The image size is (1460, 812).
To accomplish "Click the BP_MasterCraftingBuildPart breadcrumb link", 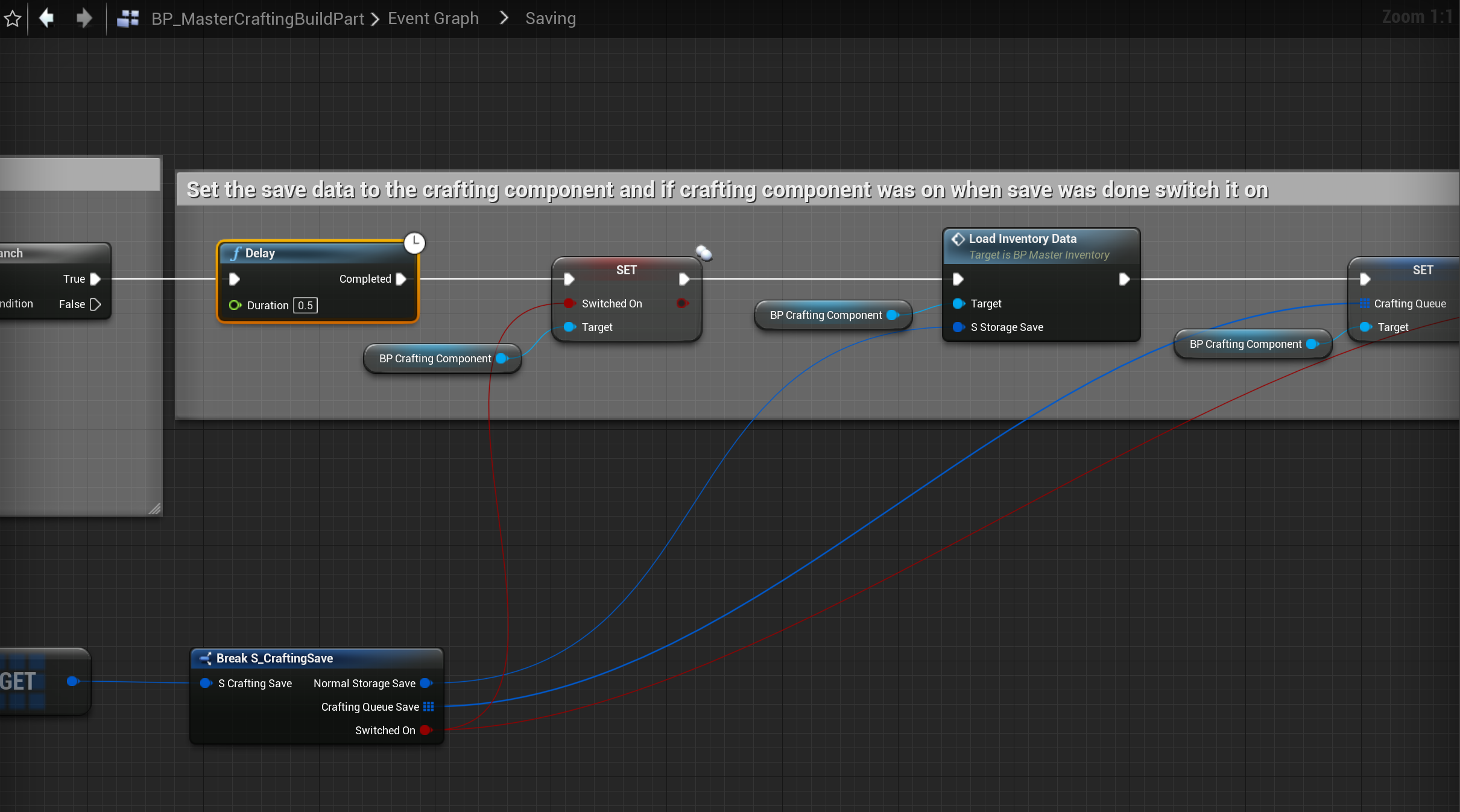I will (x=258, y=19).
